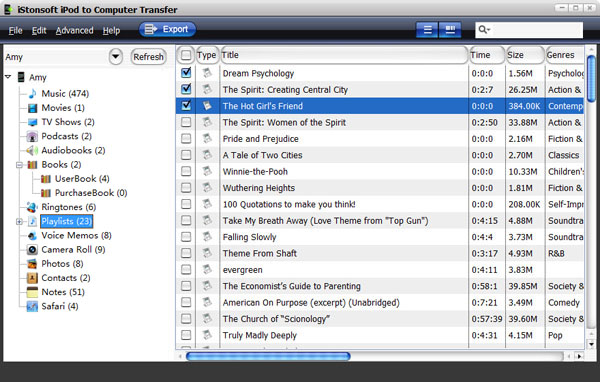Check the Theme From Shaft checkbox

click(186, 253)
